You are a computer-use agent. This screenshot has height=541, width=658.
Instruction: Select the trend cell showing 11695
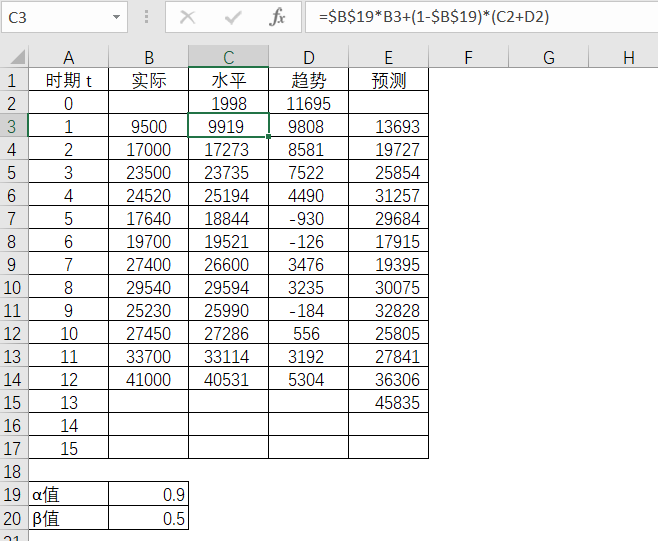pos(308,103)
